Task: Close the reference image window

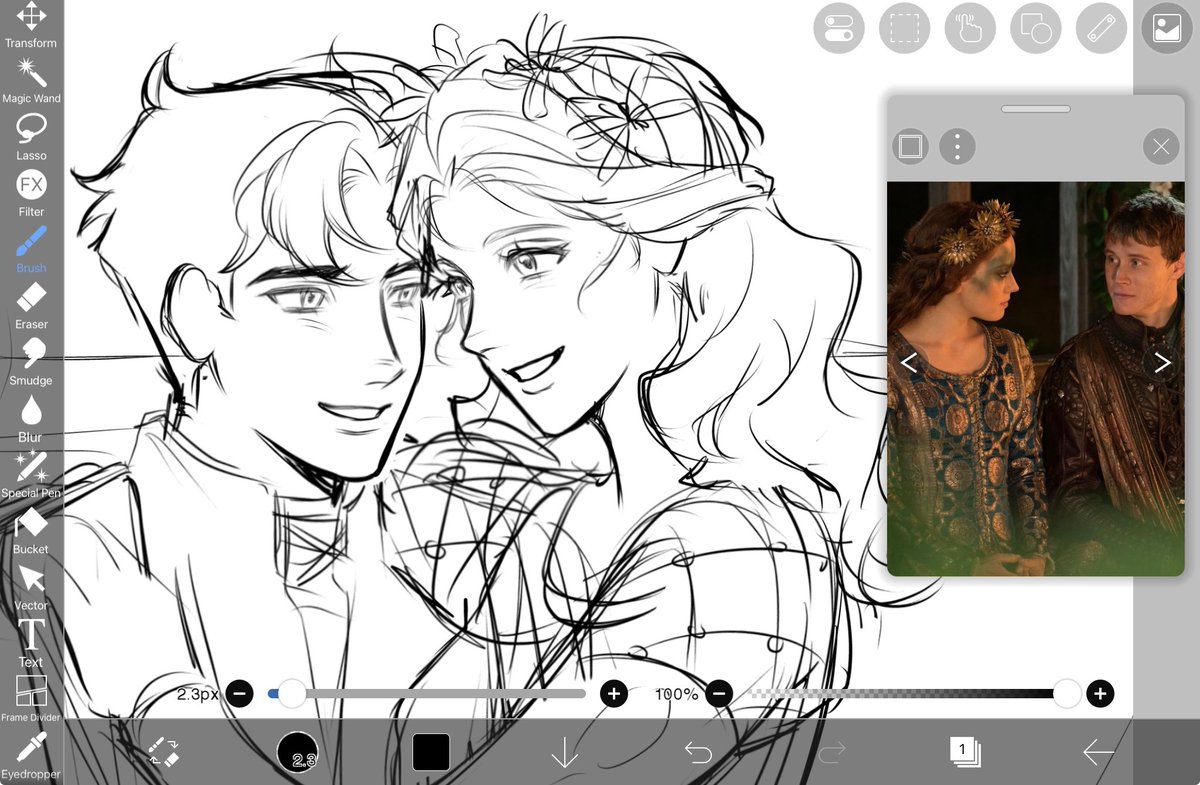Action: [1161, 147]
